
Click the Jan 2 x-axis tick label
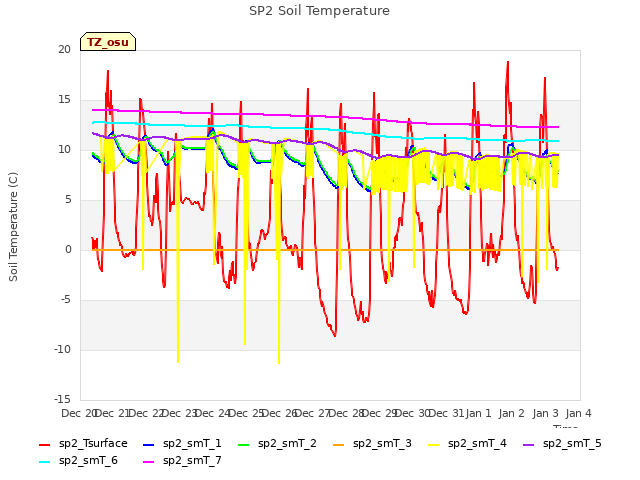511,413
